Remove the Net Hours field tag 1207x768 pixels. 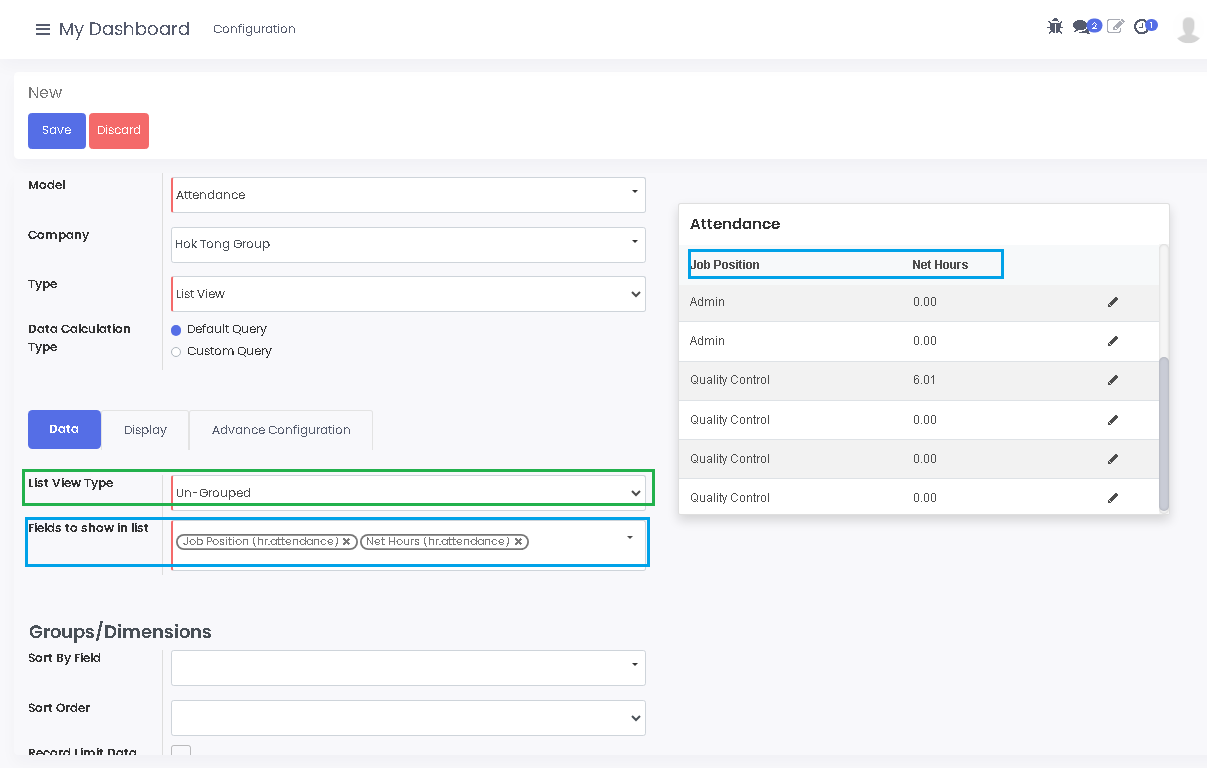pyautogui.click(x=518, y=542)
